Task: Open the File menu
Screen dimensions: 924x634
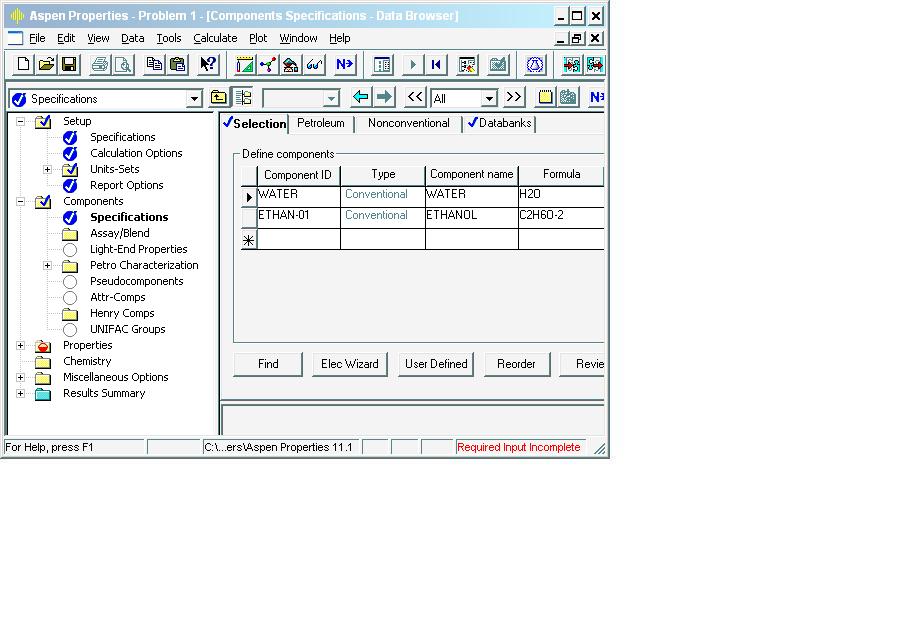Action: click(37, 38)
